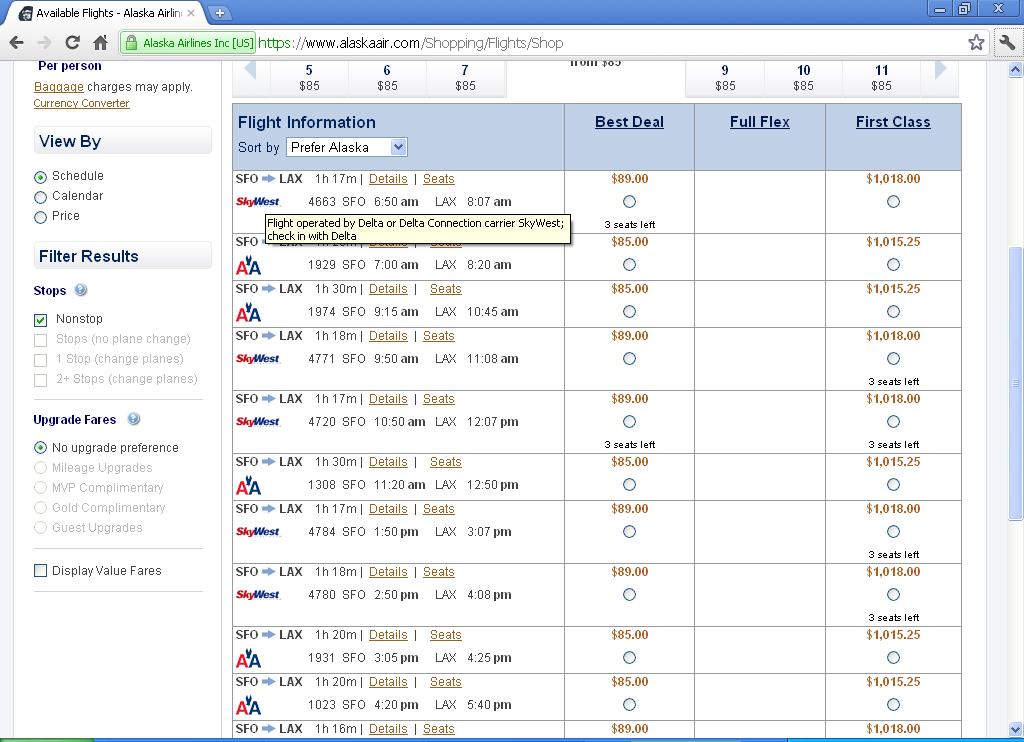1024x742 pixels.
Task: Select $1,018.00 First Class for flight 4720
Action: pos(893,421)
